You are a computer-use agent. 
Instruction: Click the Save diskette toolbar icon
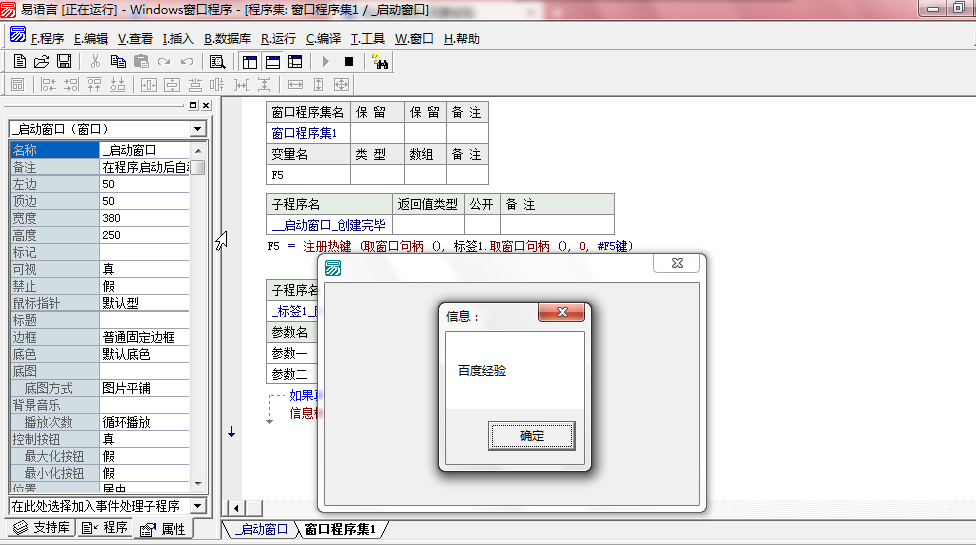pyautogui.click(x=63, y=62)
